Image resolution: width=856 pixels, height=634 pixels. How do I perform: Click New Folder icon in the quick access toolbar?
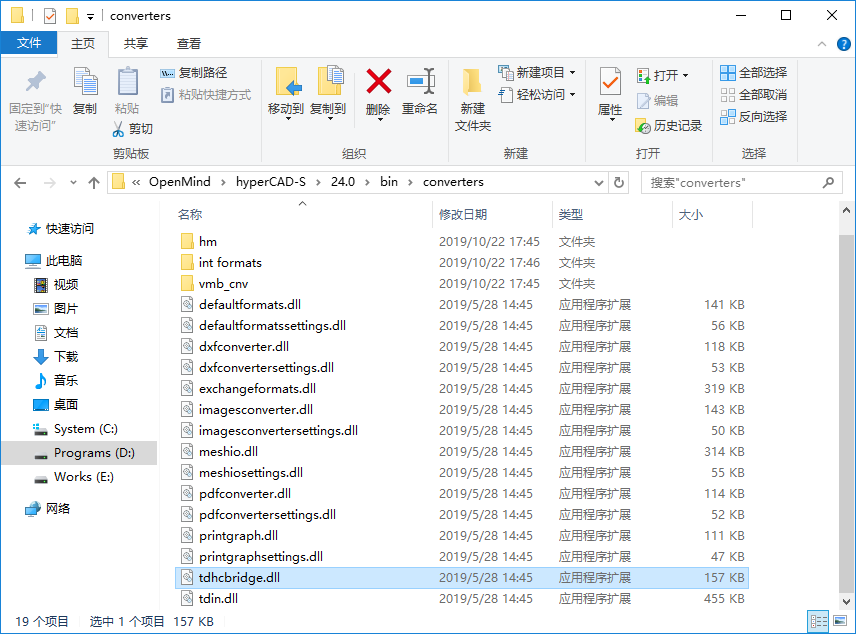72,16
